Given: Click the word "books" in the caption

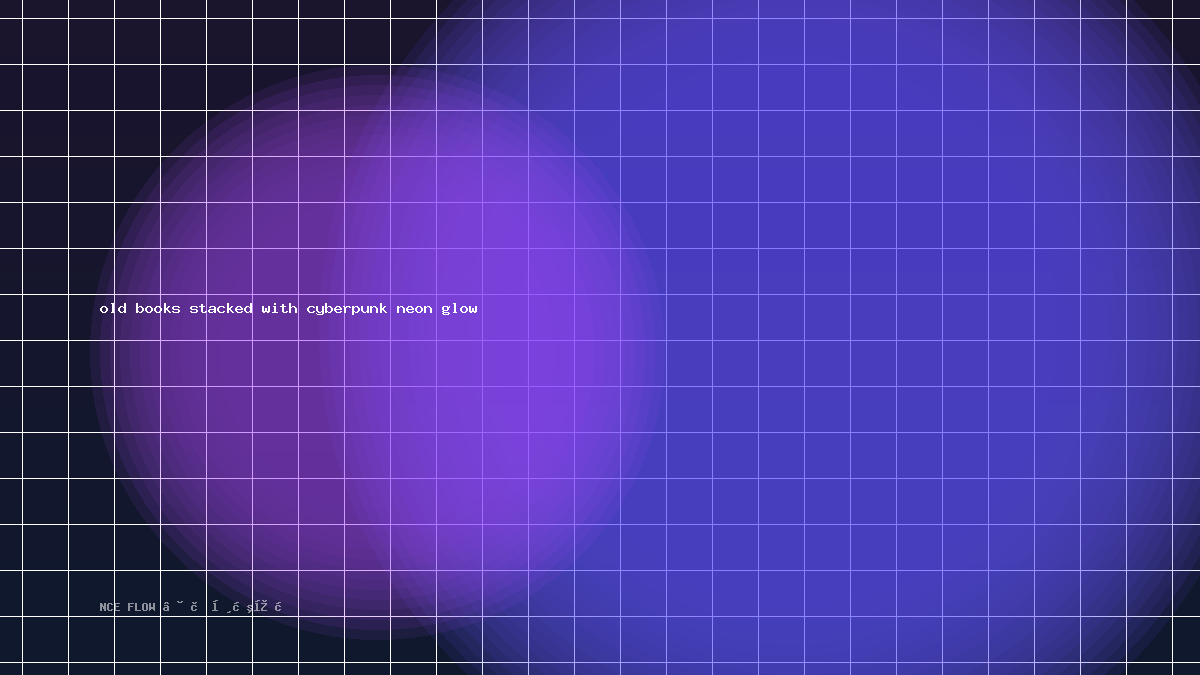Looking at the screenshot, I should [x=158, y=308].
